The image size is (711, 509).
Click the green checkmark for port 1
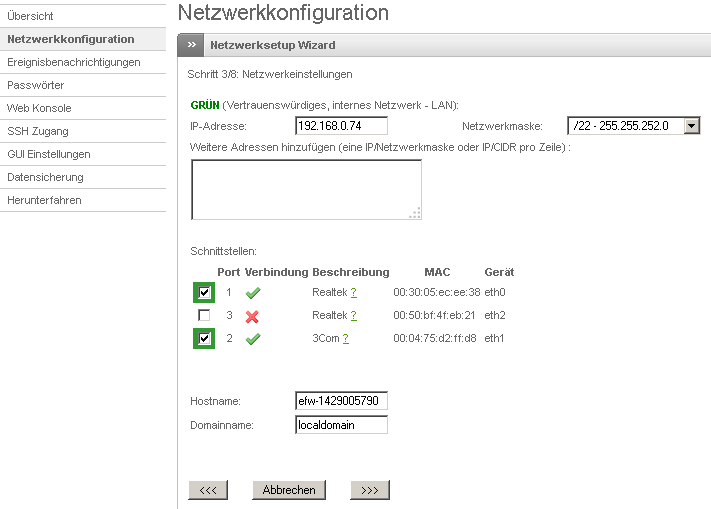pyautogui.click(x=253, y=293)
